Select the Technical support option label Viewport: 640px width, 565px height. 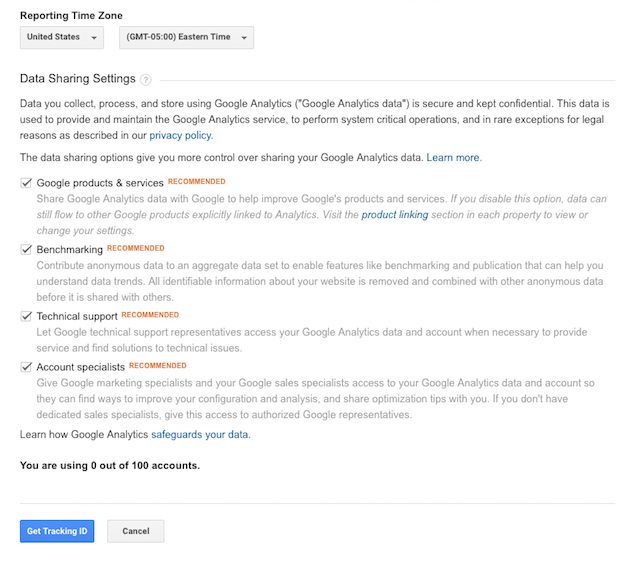coord(77,316)
